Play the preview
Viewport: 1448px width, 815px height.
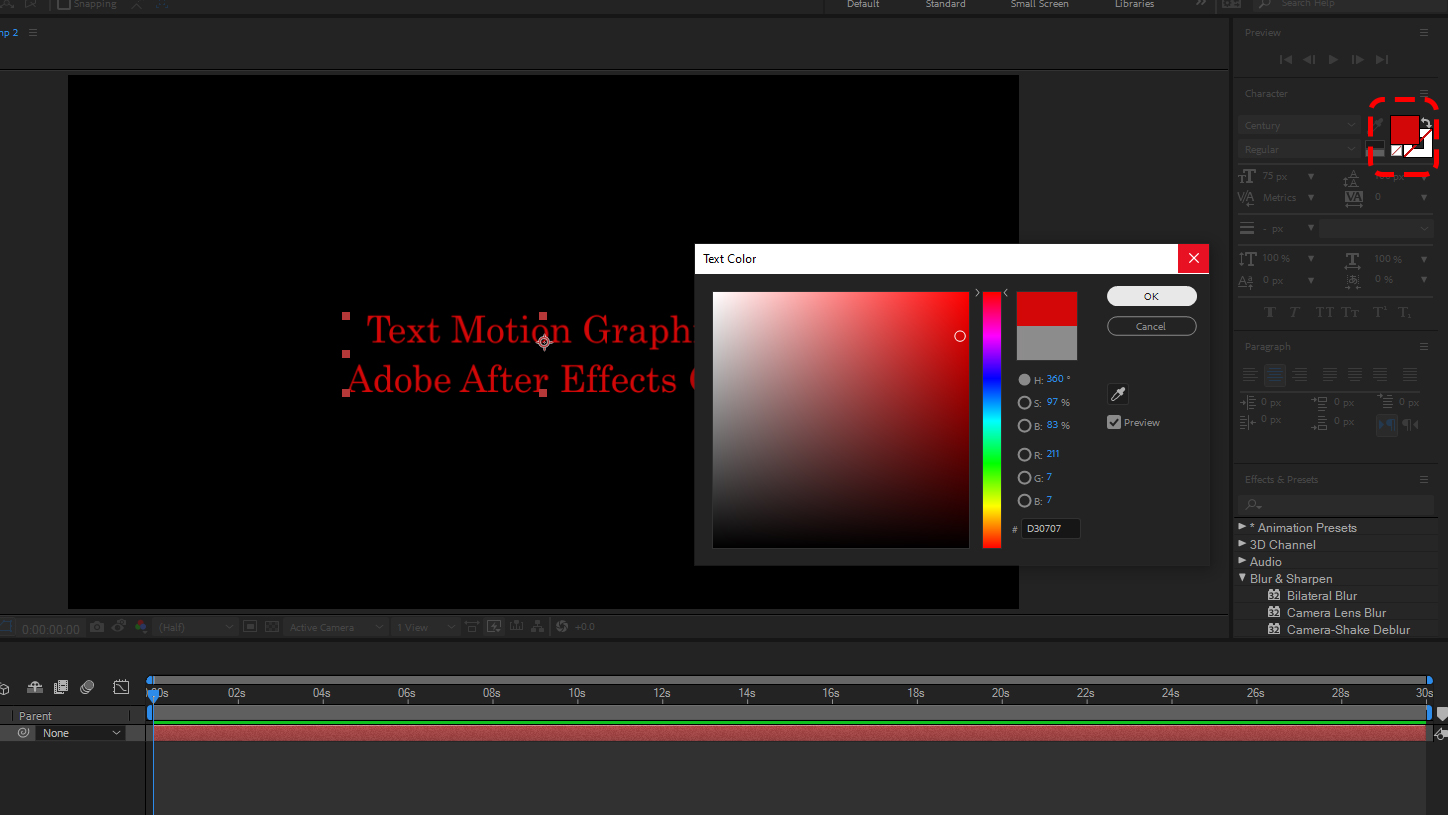tap(1333, 60)
